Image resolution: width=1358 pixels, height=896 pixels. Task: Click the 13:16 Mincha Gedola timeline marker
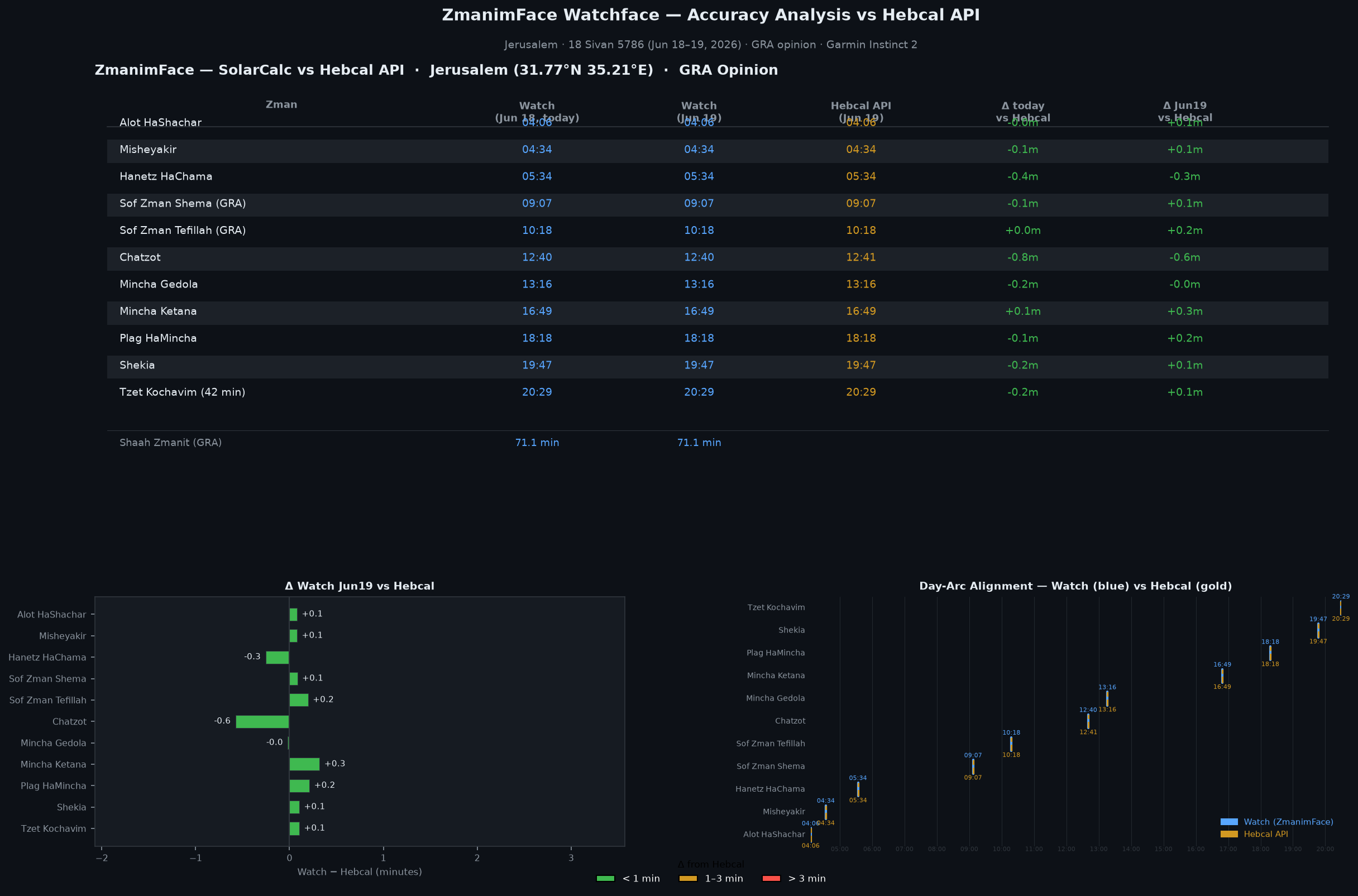pyautogui.click(x=1107, y=698)
